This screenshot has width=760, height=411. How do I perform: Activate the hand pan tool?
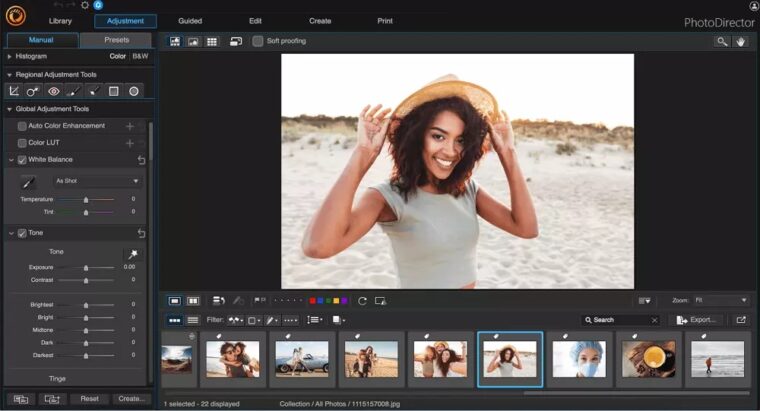(x=741, y=42)
